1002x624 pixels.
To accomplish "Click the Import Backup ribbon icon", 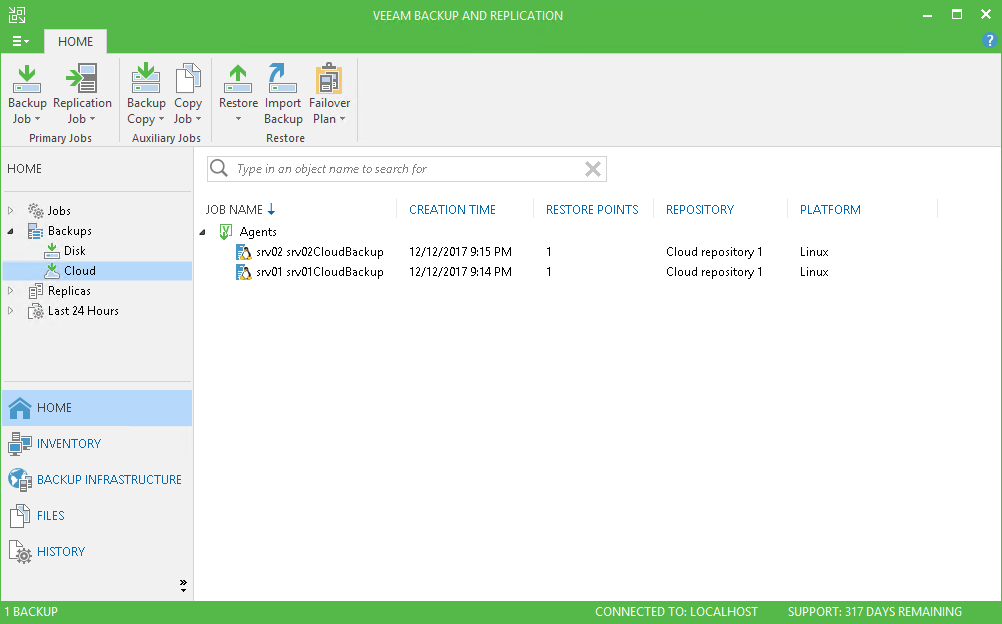I will point(282,78).
